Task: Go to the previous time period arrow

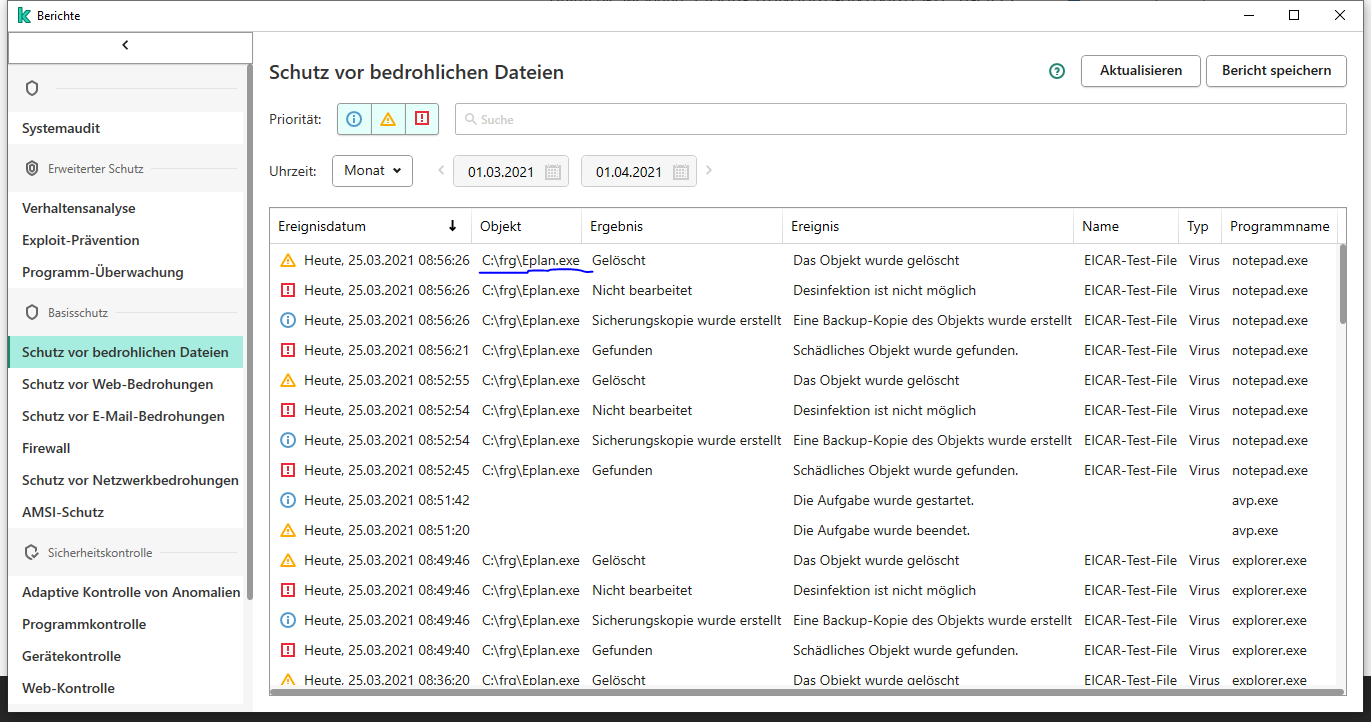Action: click(441, 171)
